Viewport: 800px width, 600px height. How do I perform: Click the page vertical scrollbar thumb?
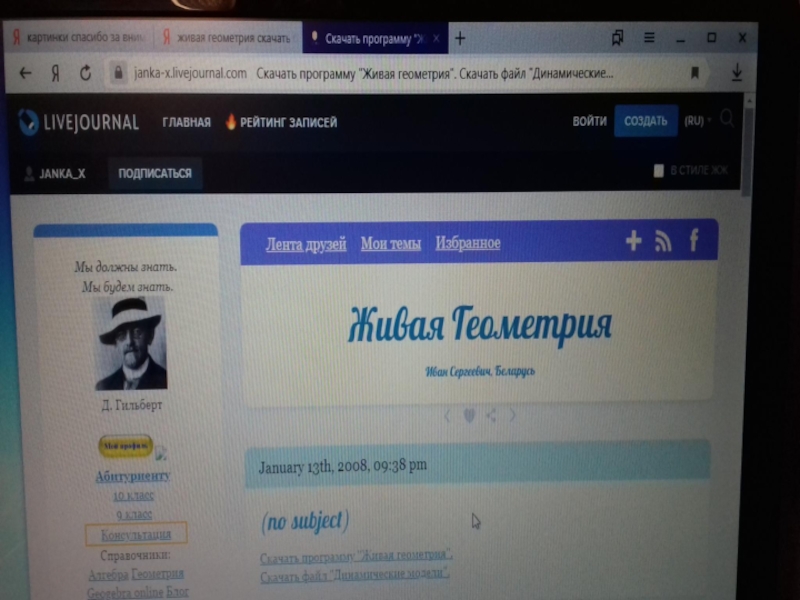pos(748,151)
